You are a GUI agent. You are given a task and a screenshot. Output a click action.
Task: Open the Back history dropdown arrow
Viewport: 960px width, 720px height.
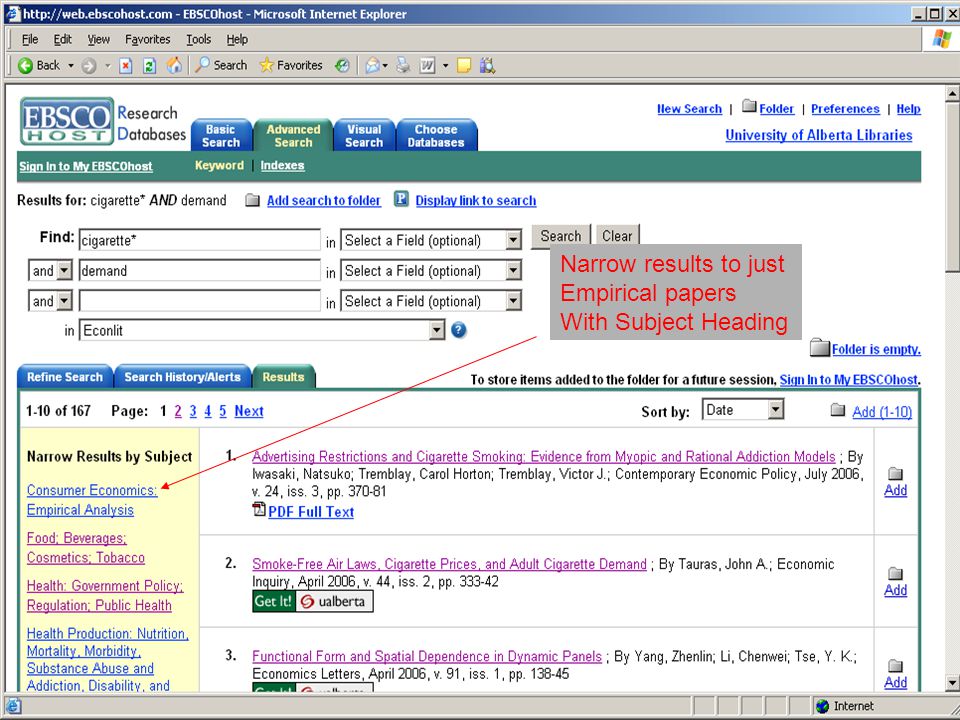tap(71, 66)
